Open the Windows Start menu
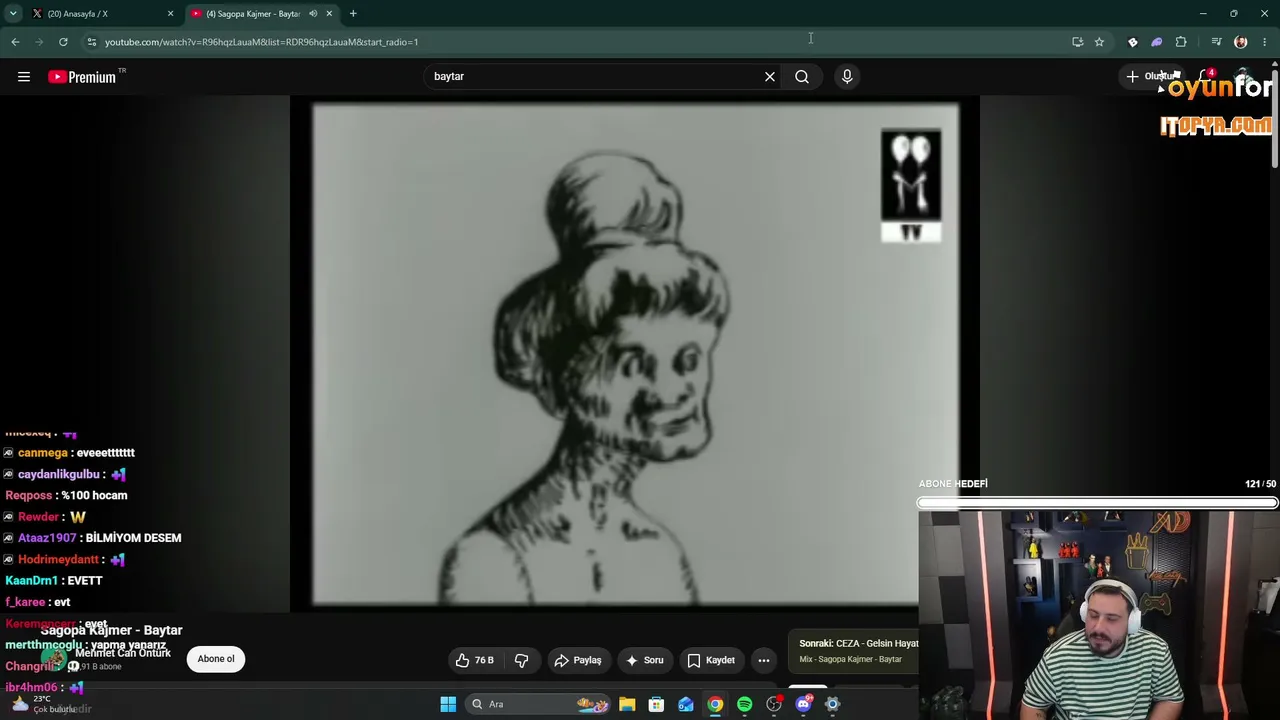Viewport: 1280px width, 720px height. pyautogui.click(x=448, y=704)
